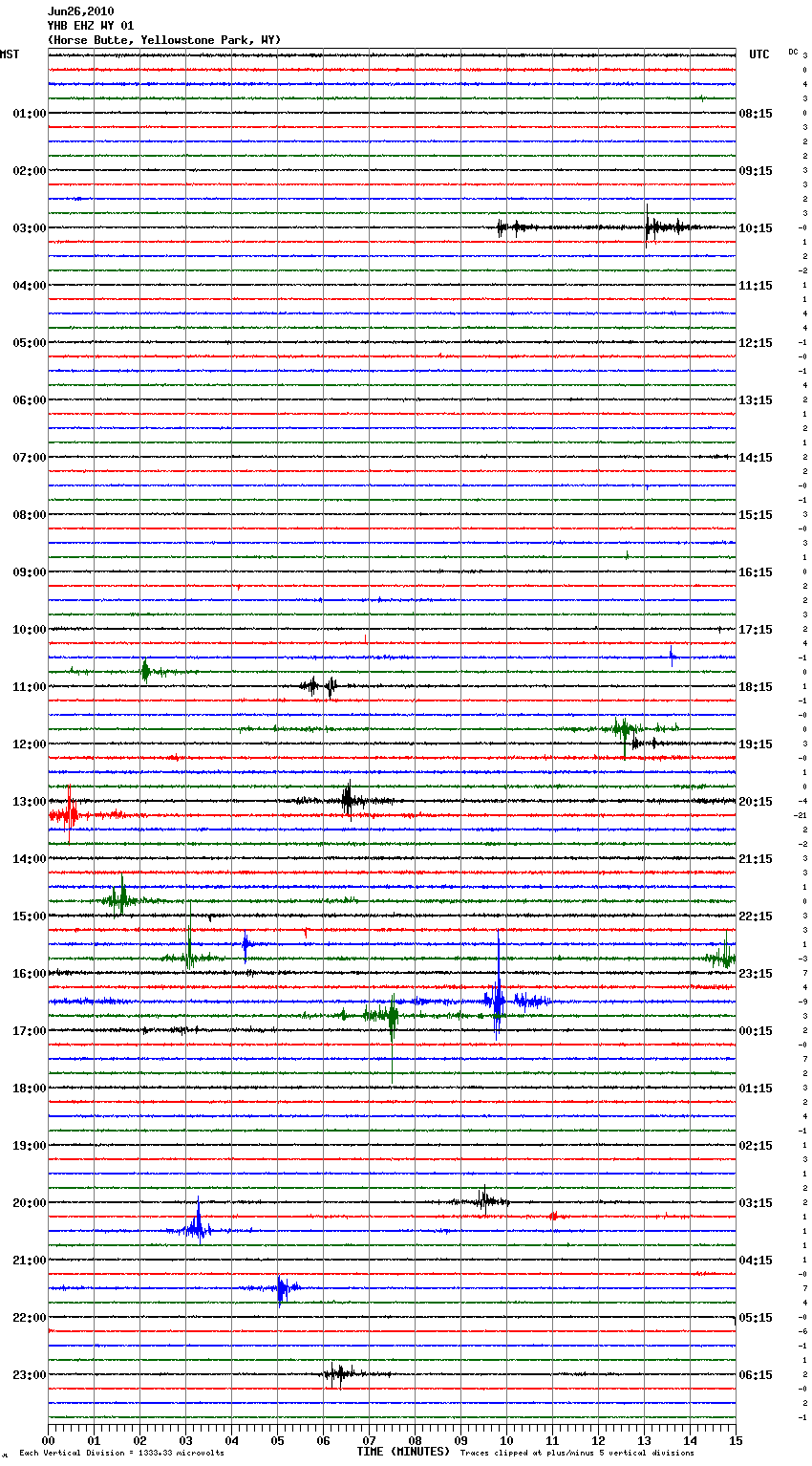Select the 02:00 MST time label
This screenshot has height=1466, width=812.
click(30, 171)
